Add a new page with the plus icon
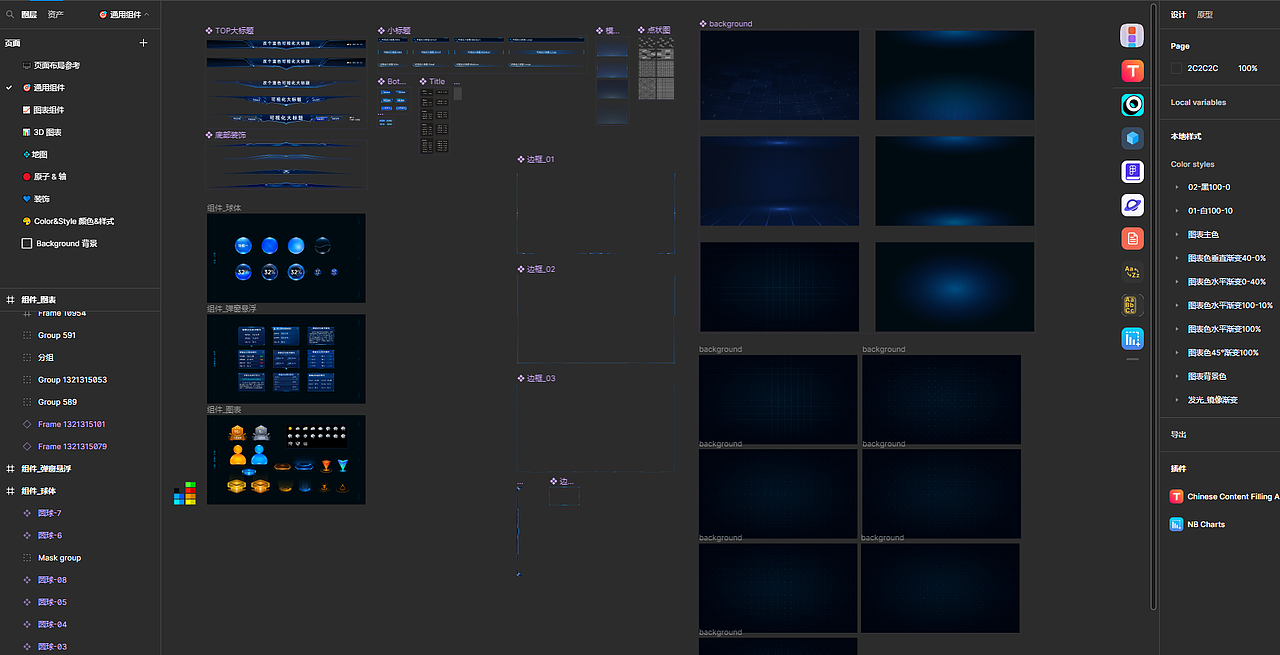Viewport: 1280px width, 655px height. coord(143,43)
